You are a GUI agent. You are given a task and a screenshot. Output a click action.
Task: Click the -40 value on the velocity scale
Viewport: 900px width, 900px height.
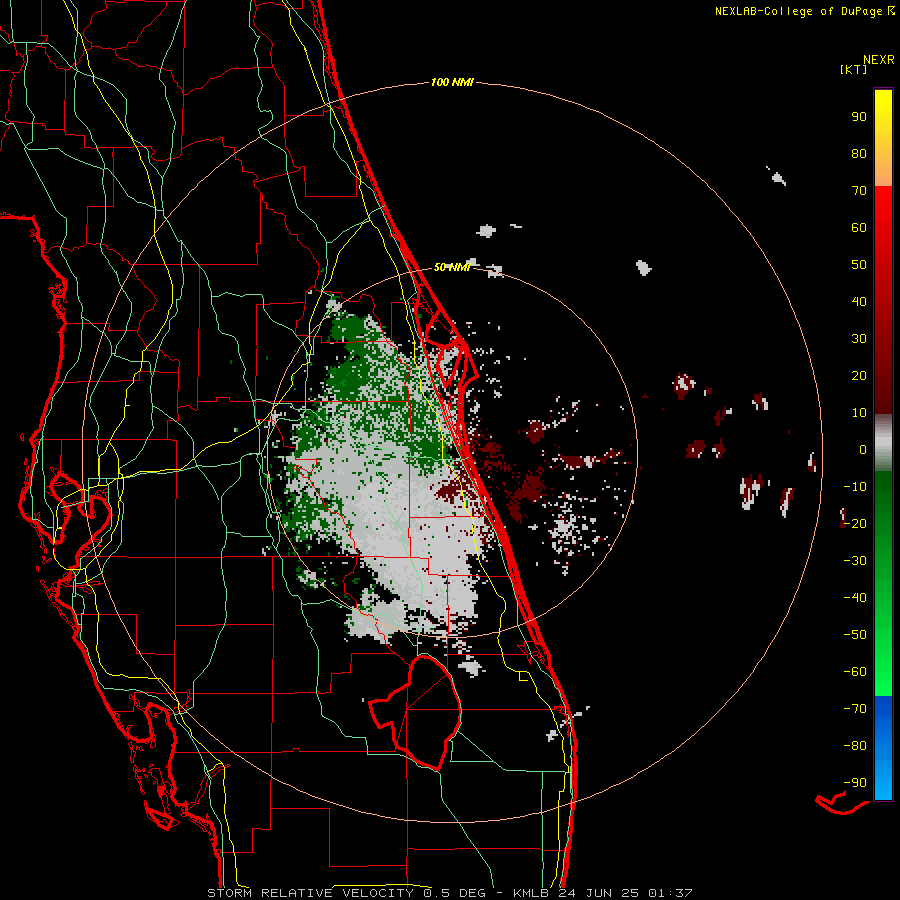click(x=855, y=598)
